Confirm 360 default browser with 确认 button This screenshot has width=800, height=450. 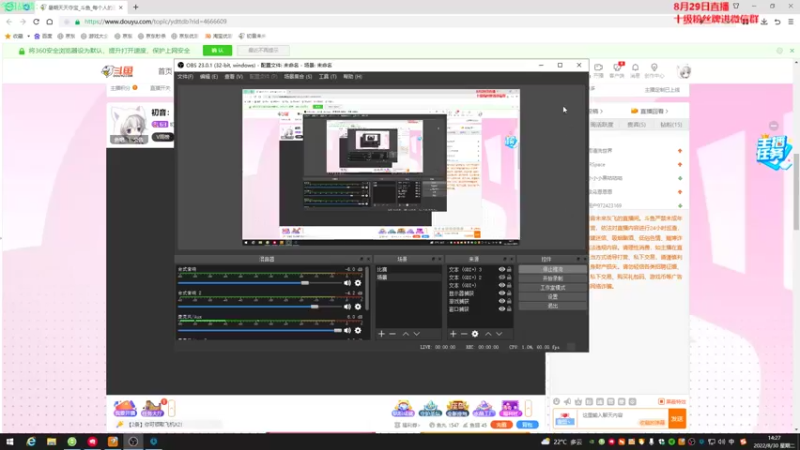click(217, 51)
